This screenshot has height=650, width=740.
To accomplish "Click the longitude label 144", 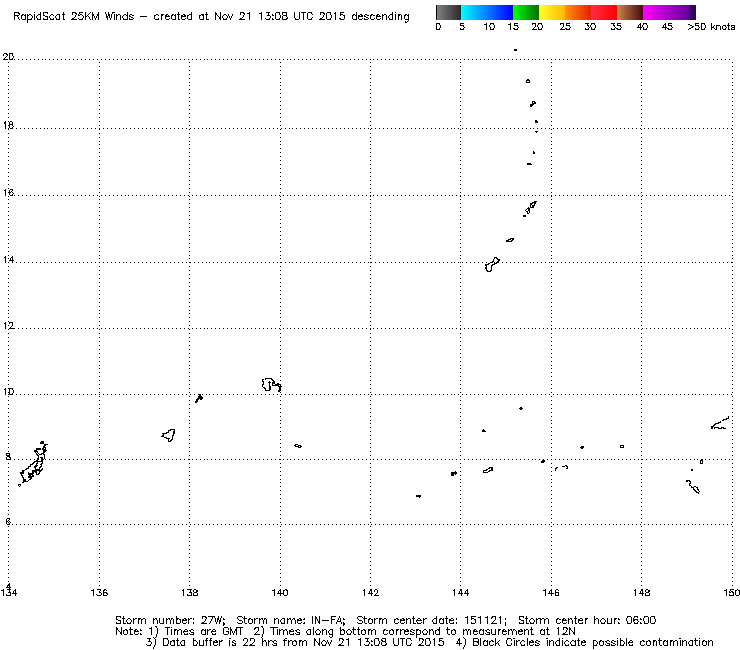I will 461,592.
